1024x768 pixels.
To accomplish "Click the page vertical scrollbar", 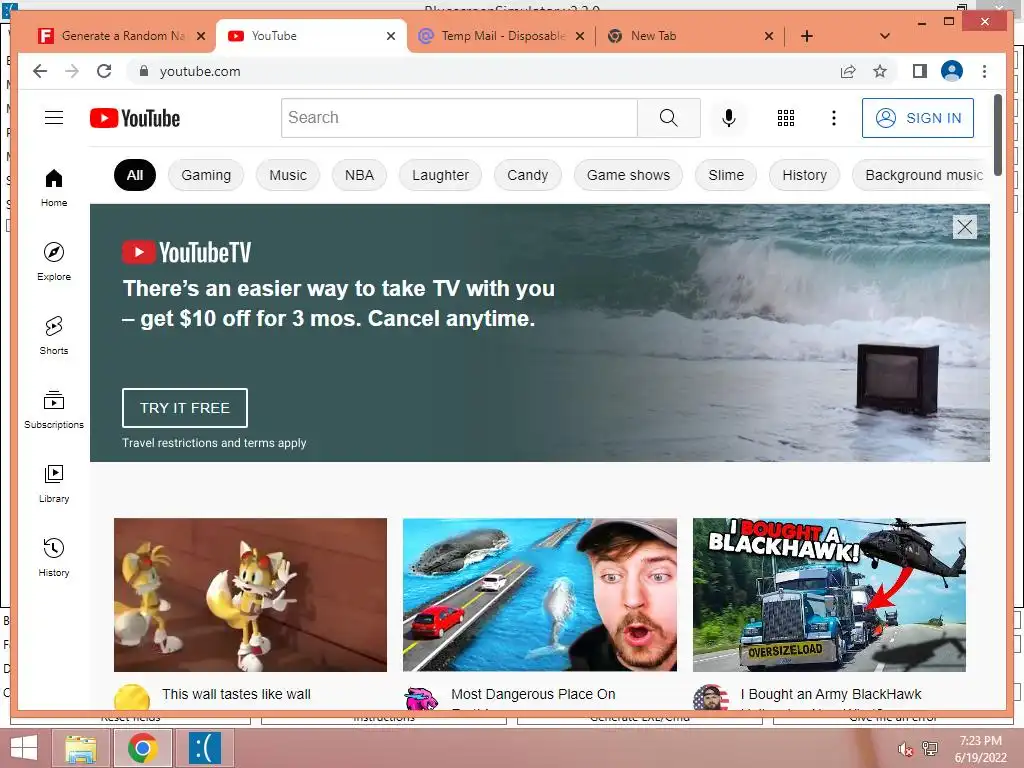I will pos(997,135).
